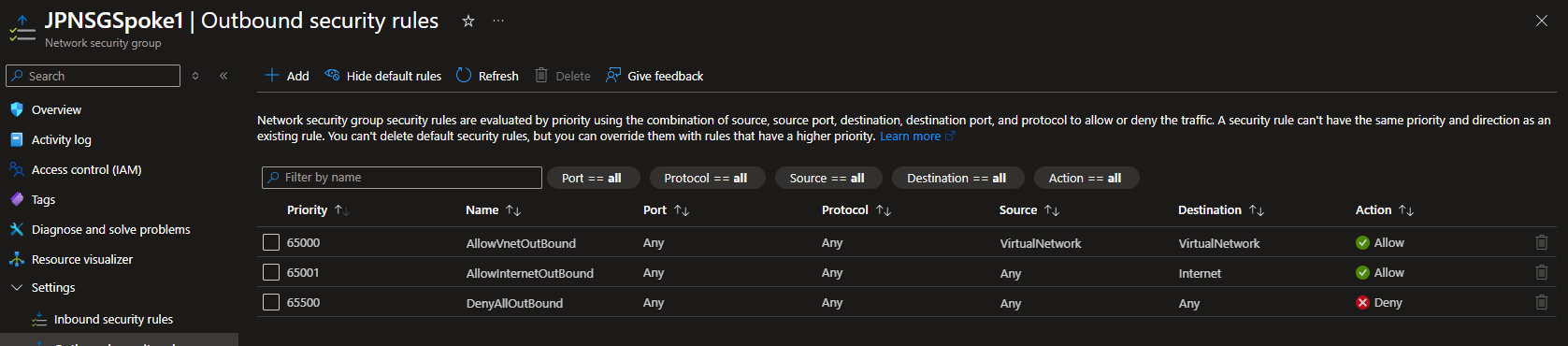Viewport: 1568px width, 346px height.
Task: Click trash icon for DenyAllOutBound row
Action: point(1542,302)
